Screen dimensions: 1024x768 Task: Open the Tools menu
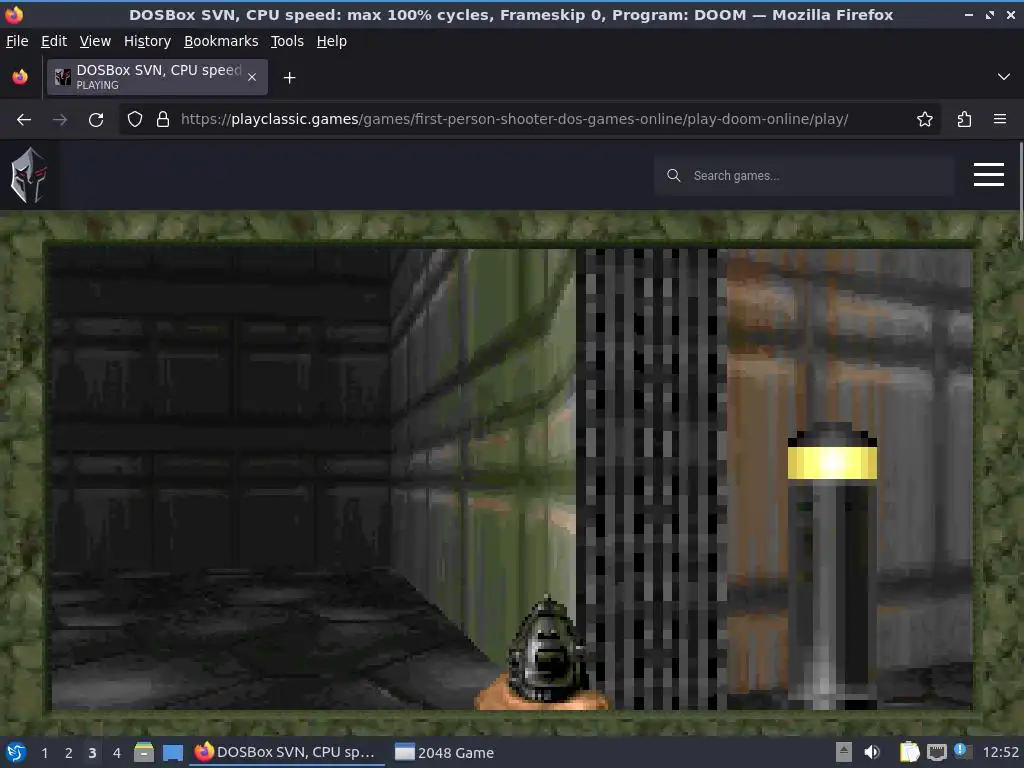point(287,41)
